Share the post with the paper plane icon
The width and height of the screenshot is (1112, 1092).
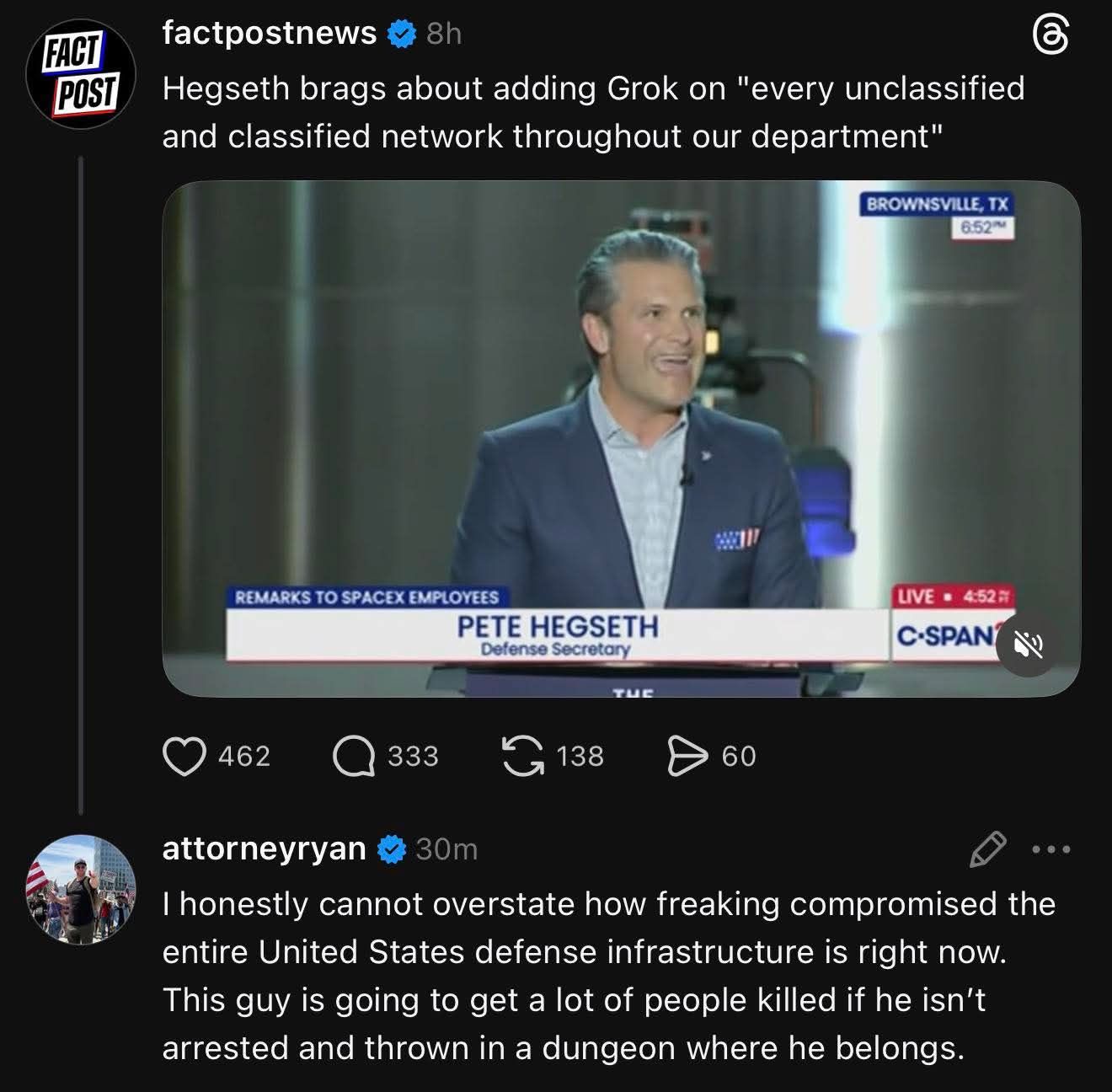687,756
